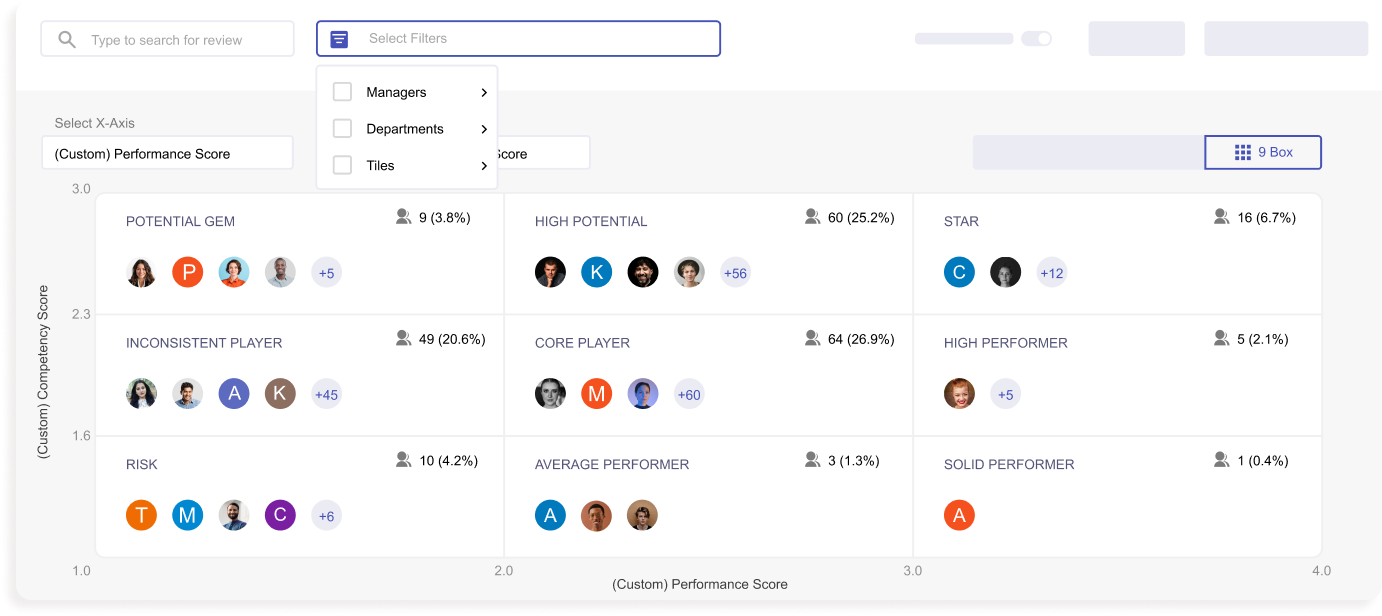Click the +45 badge in Inconsistent Player
The image size is (1382, 616).
click(x=326, y=394)
